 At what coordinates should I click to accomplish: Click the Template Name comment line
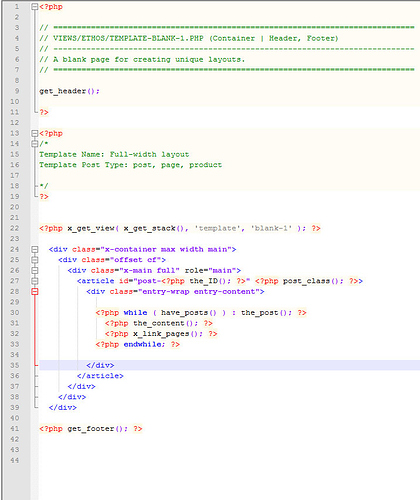coord(114,154)
